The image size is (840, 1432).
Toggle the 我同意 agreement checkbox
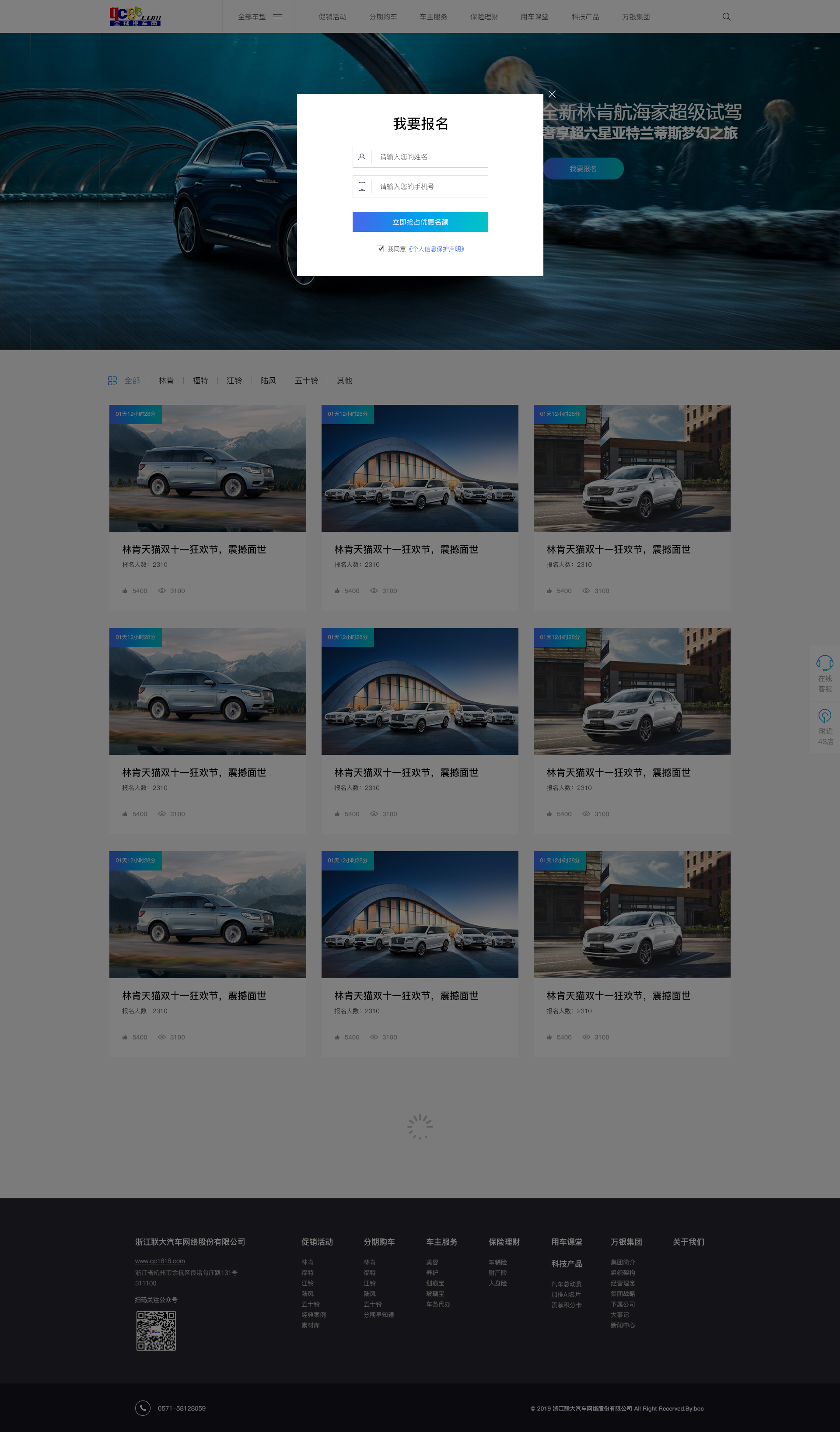click(x=381, y=248)
